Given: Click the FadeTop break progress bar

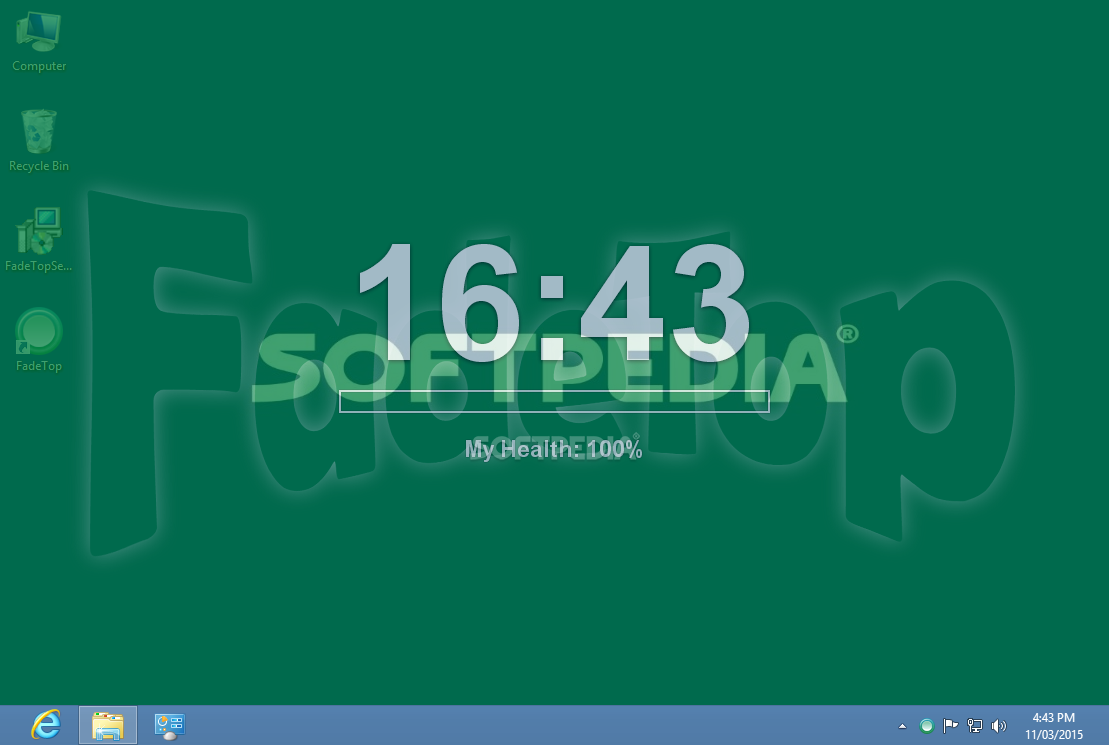Looking at the screenshot, I should click(554, 401).
